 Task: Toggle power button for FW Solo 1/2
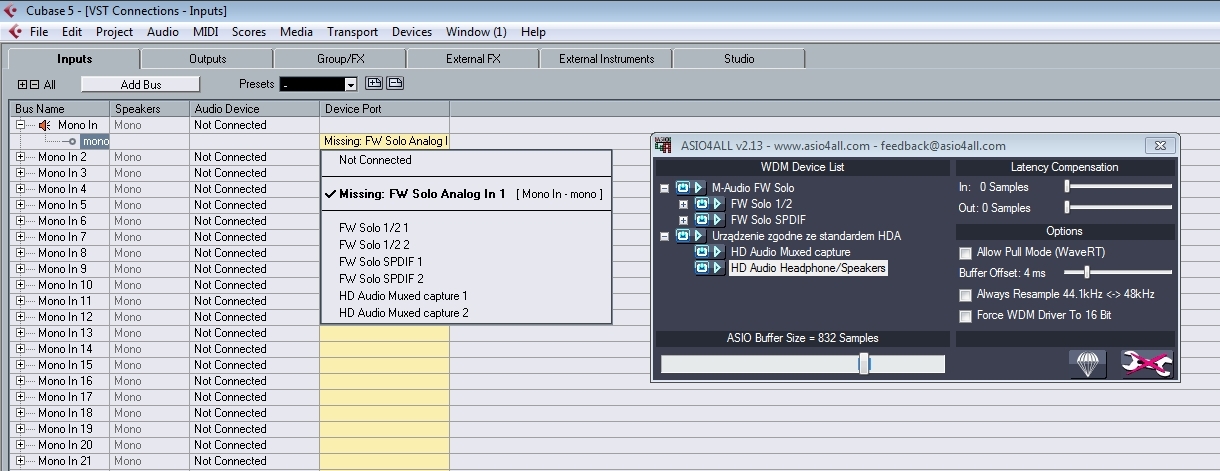coord(701,204)
